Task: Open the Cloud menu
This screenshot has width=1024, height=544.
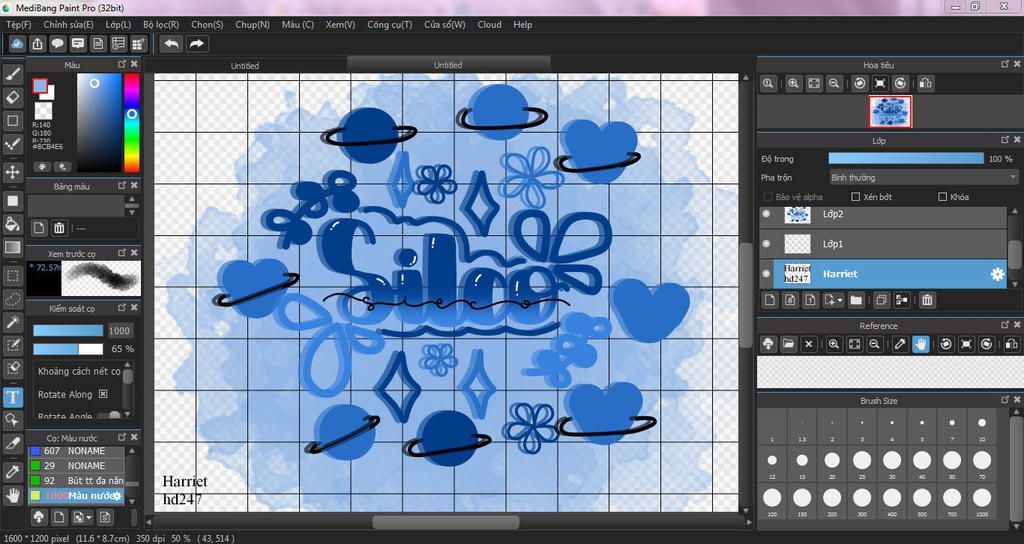Action: pyautogui.click(x=489, y=24)
